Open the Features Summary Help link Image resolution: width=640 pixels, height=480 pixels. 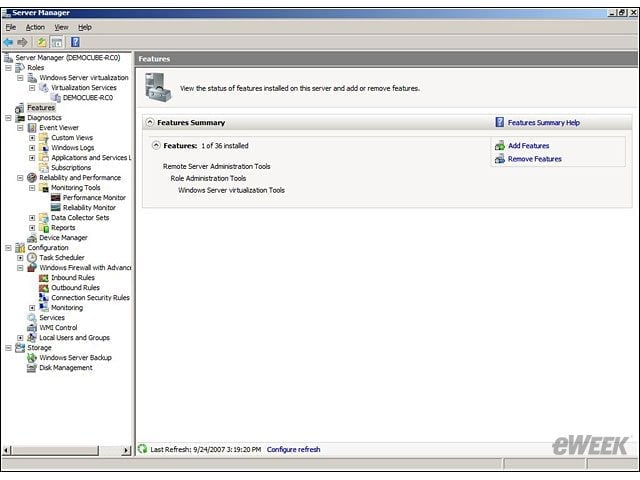pyautogui.click(x=544, y=122)
